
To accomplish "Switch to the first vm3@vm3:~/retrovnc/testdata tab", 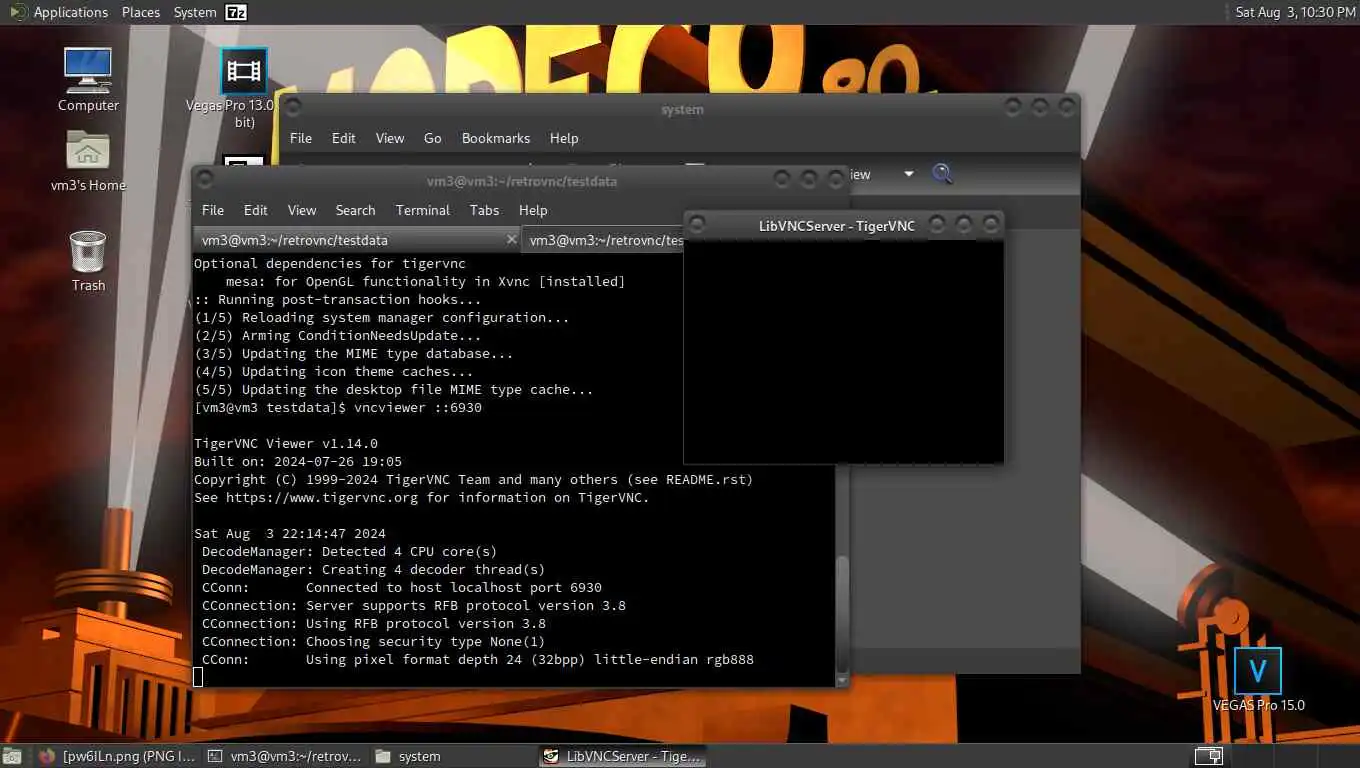I will [356, 240].
